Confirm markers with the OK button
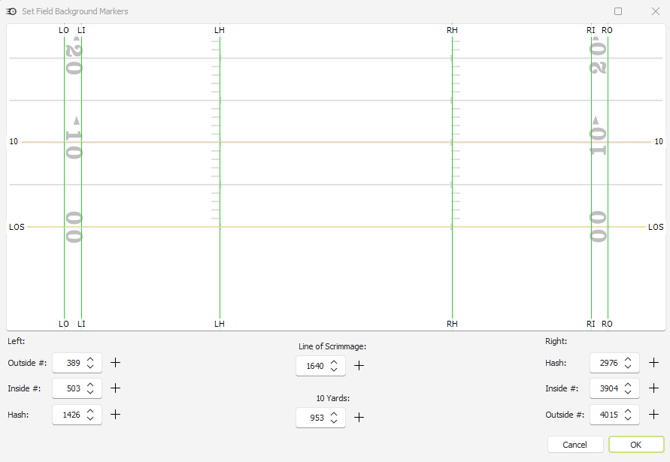This screenshot has width=670, height=462. pyautogui.click(x=636, y=444)
